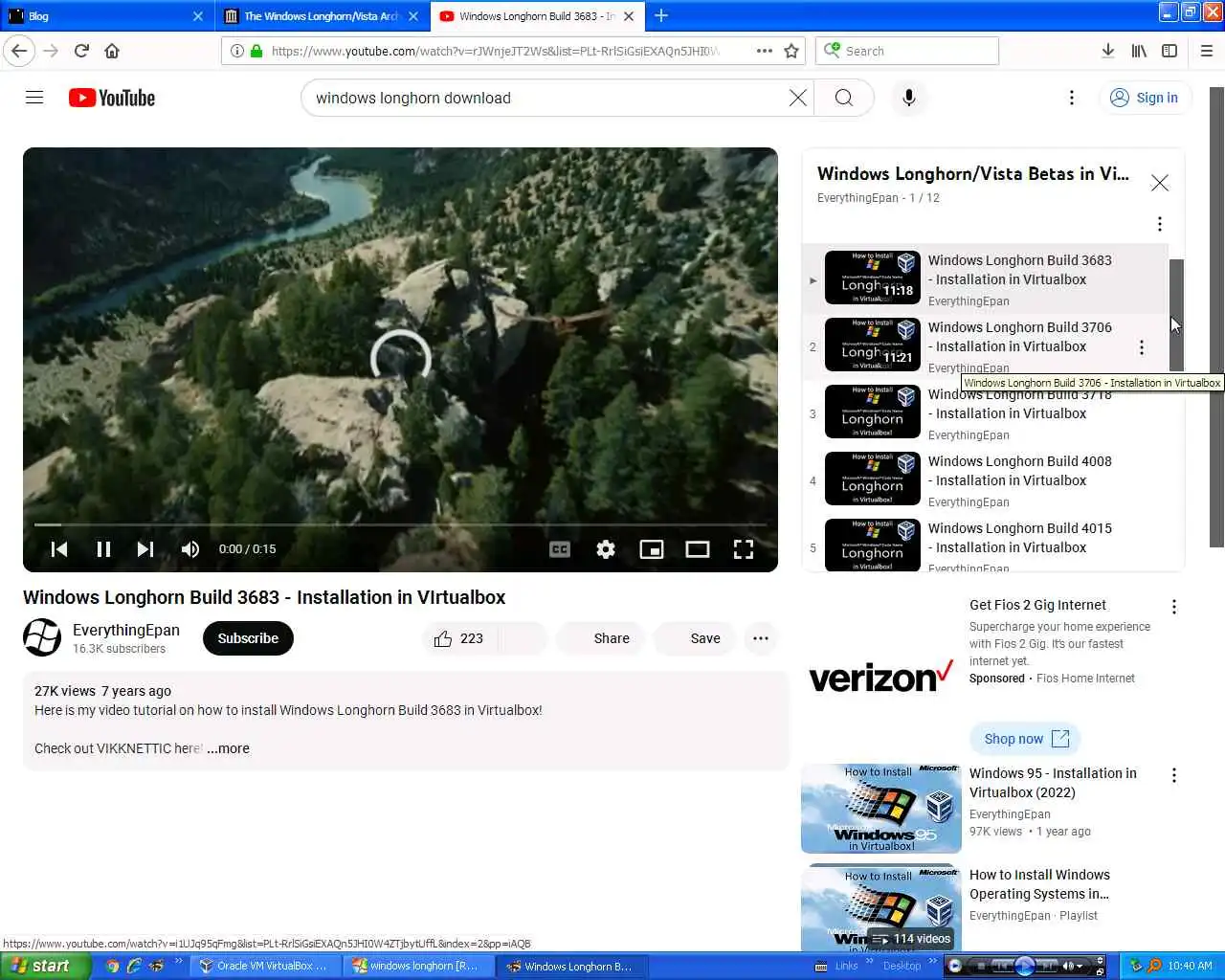Click the playlist panel scrollbar
This screenshot has width=1225, height=980.
click(1177, 314)
